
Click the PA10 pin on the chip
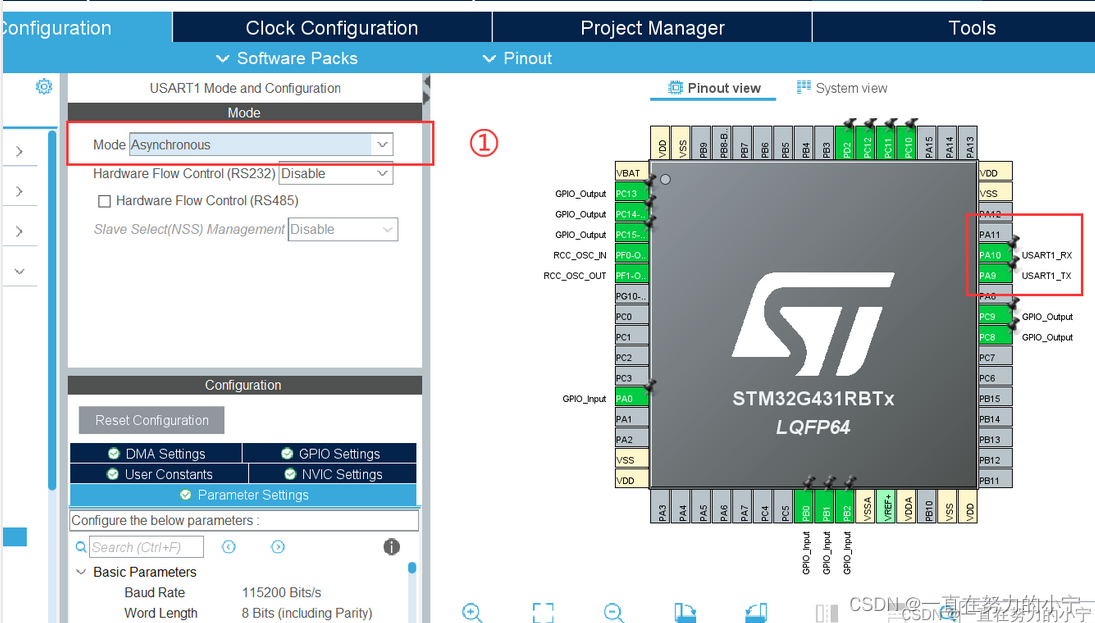(x=995, y=255)
